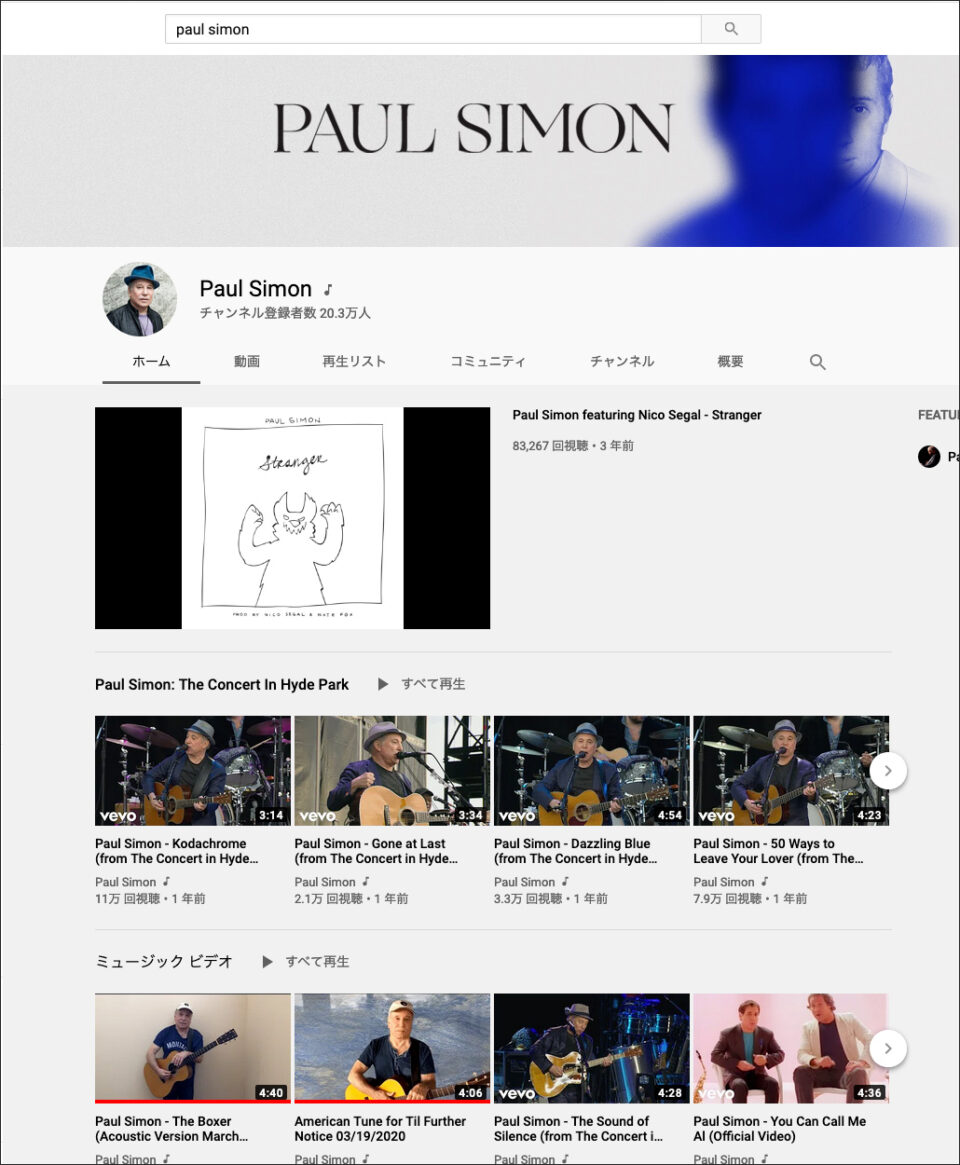Viewport: 960px width, 1165px height.
Task: Click vevo logo on Kodachrome thumbnail
Action: click(117, 815)
